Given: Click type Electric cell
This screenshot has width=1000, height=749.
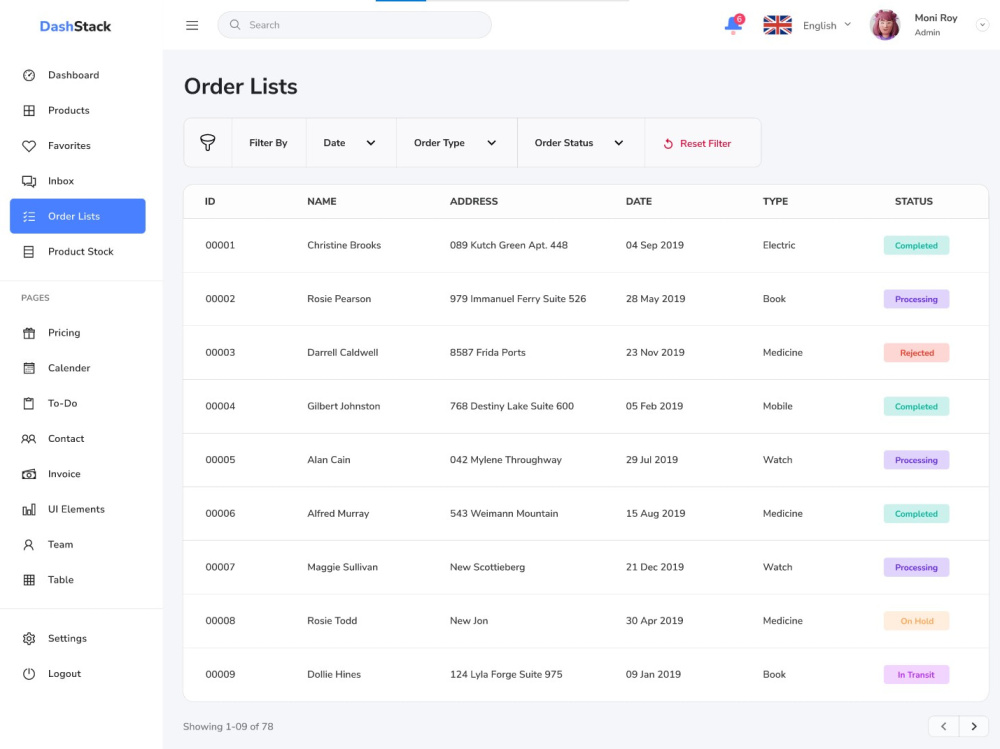Looking at the screenshot, I should [x=779, y=246].
